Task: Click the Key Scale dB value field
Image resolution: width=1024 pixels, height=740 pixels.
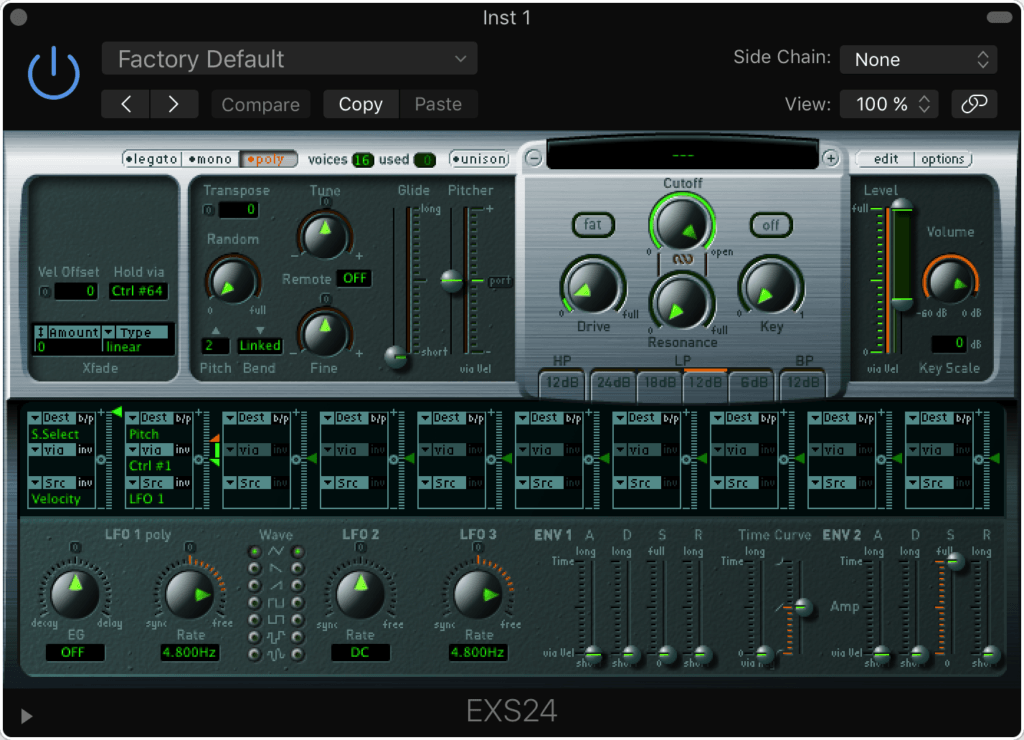Action: [x=948, y=343]
